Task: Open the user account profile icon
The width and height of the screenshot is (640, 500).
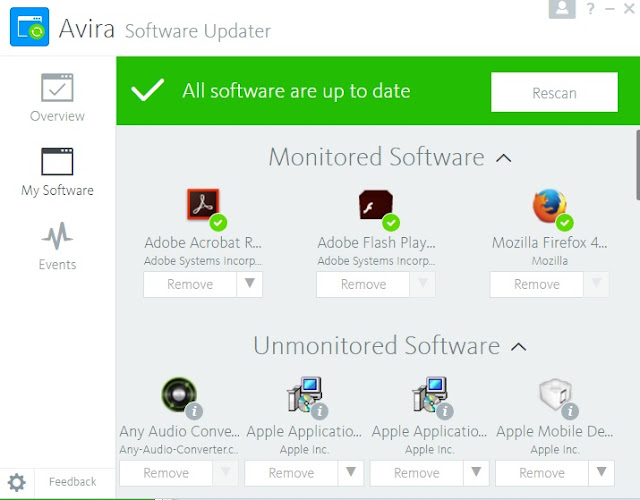Action: click(562, 9)
